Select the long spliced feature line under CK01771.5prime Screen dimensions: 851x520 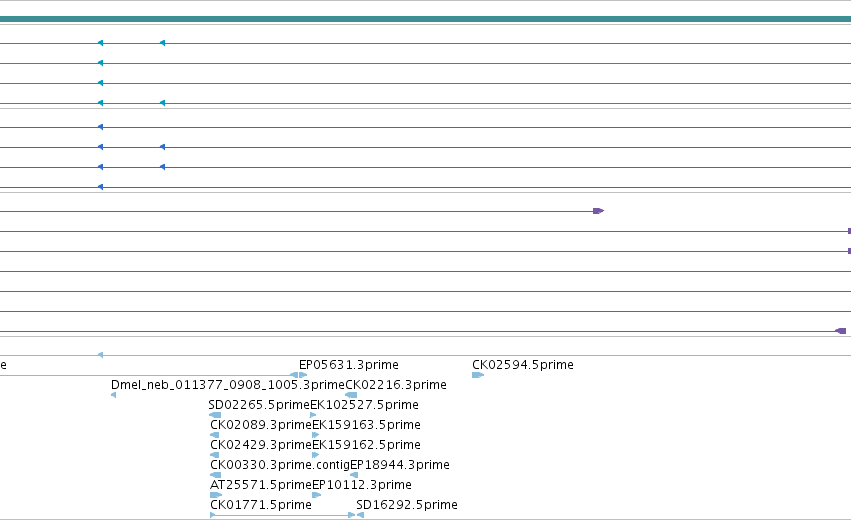[282, 515]
